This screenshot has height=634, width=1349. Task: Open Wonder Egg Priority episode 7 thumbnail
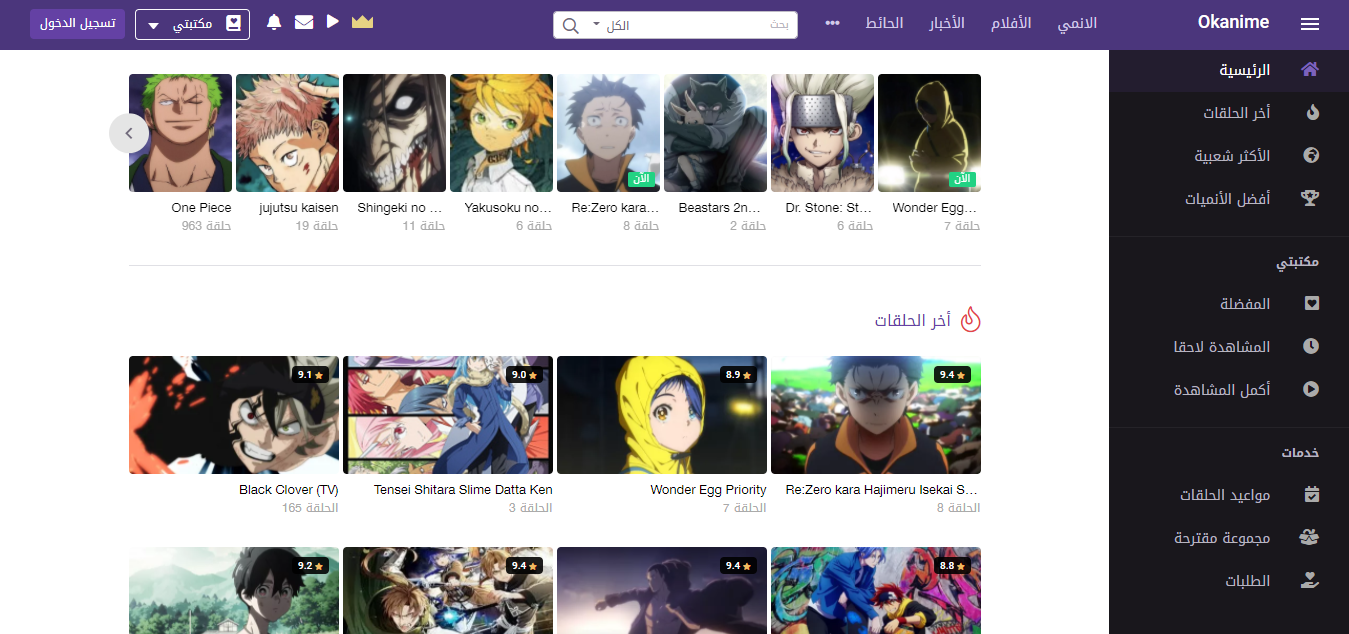coord(662,415)
